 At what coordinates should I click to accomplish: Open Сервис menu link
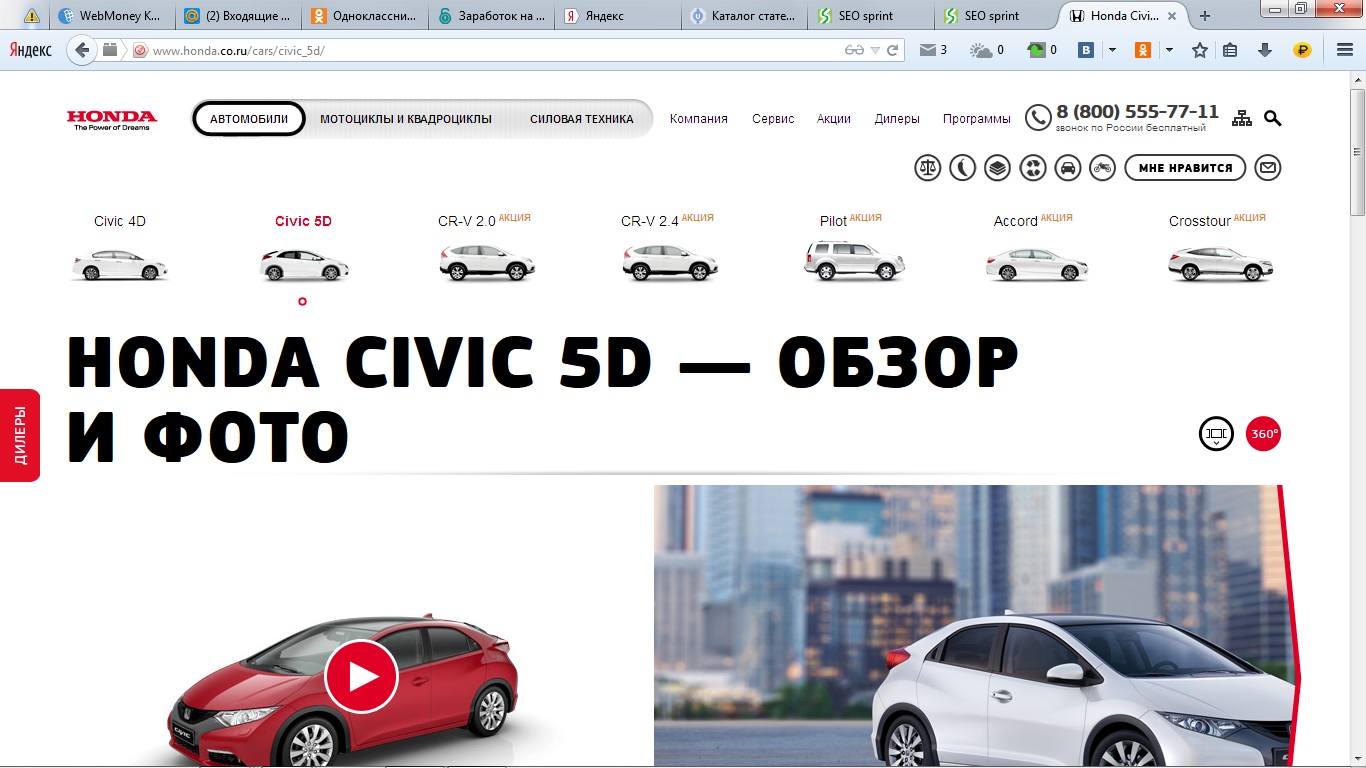[773, 119]
